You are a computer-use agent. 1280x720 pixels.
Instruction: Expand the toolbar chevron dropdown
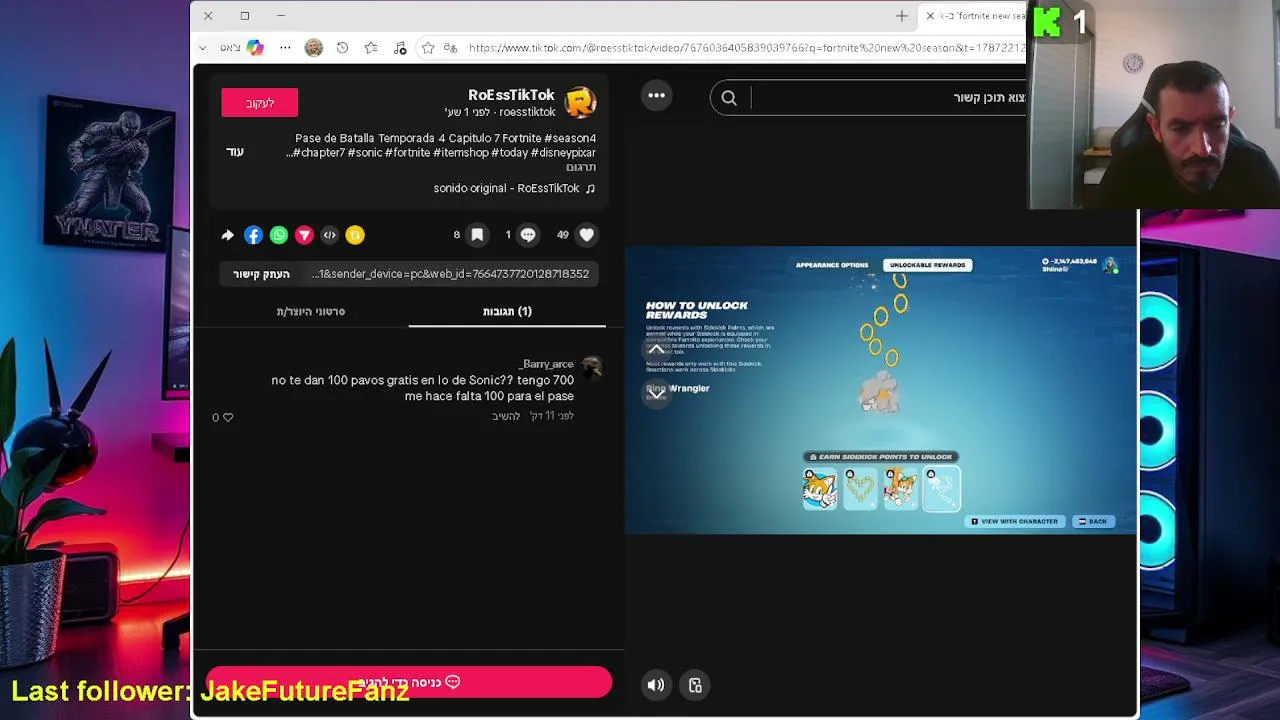click(202, 48)
